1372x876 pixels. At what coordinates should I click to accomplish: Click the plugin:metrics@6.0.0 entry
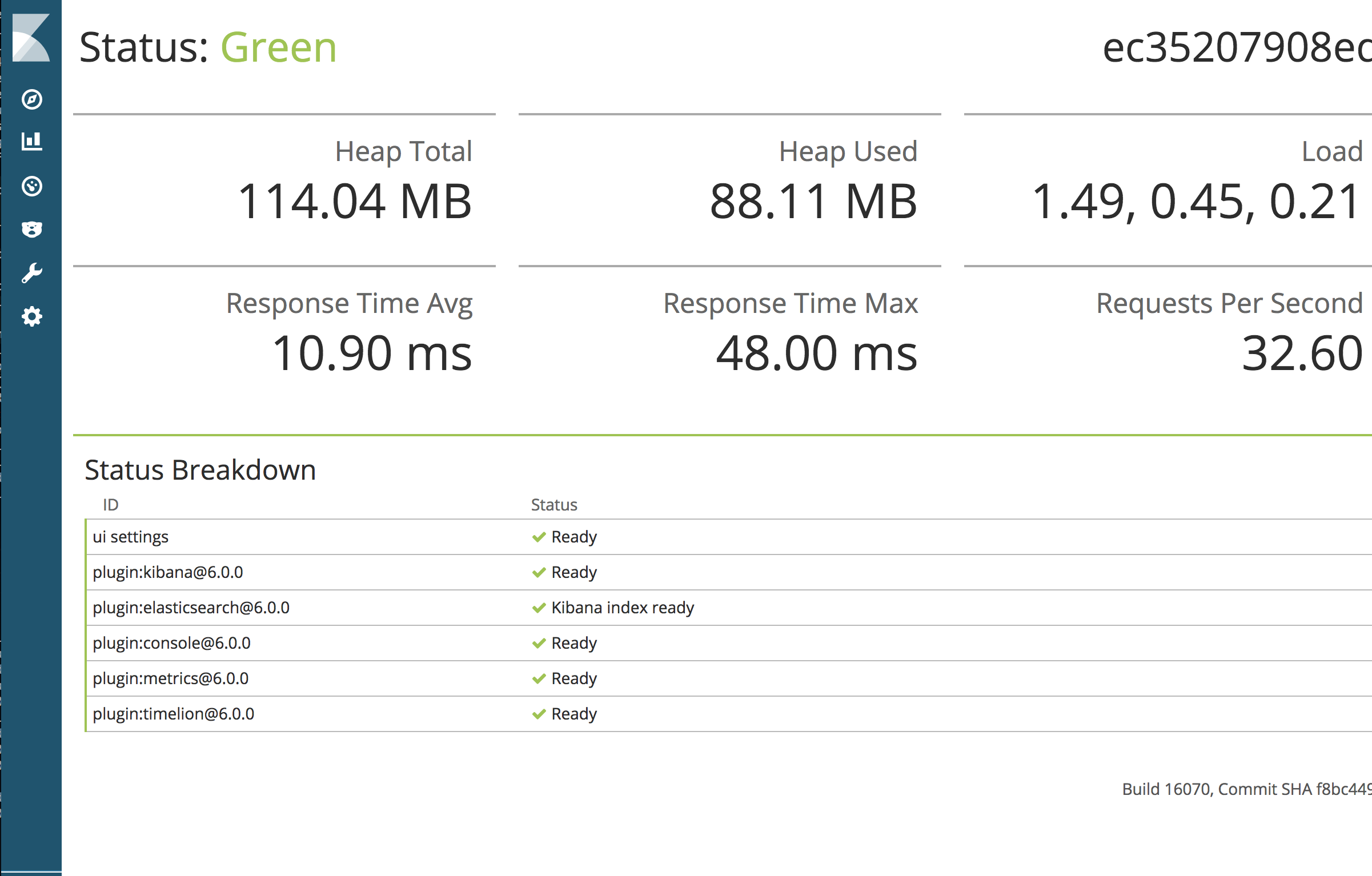tap(170, 678)
